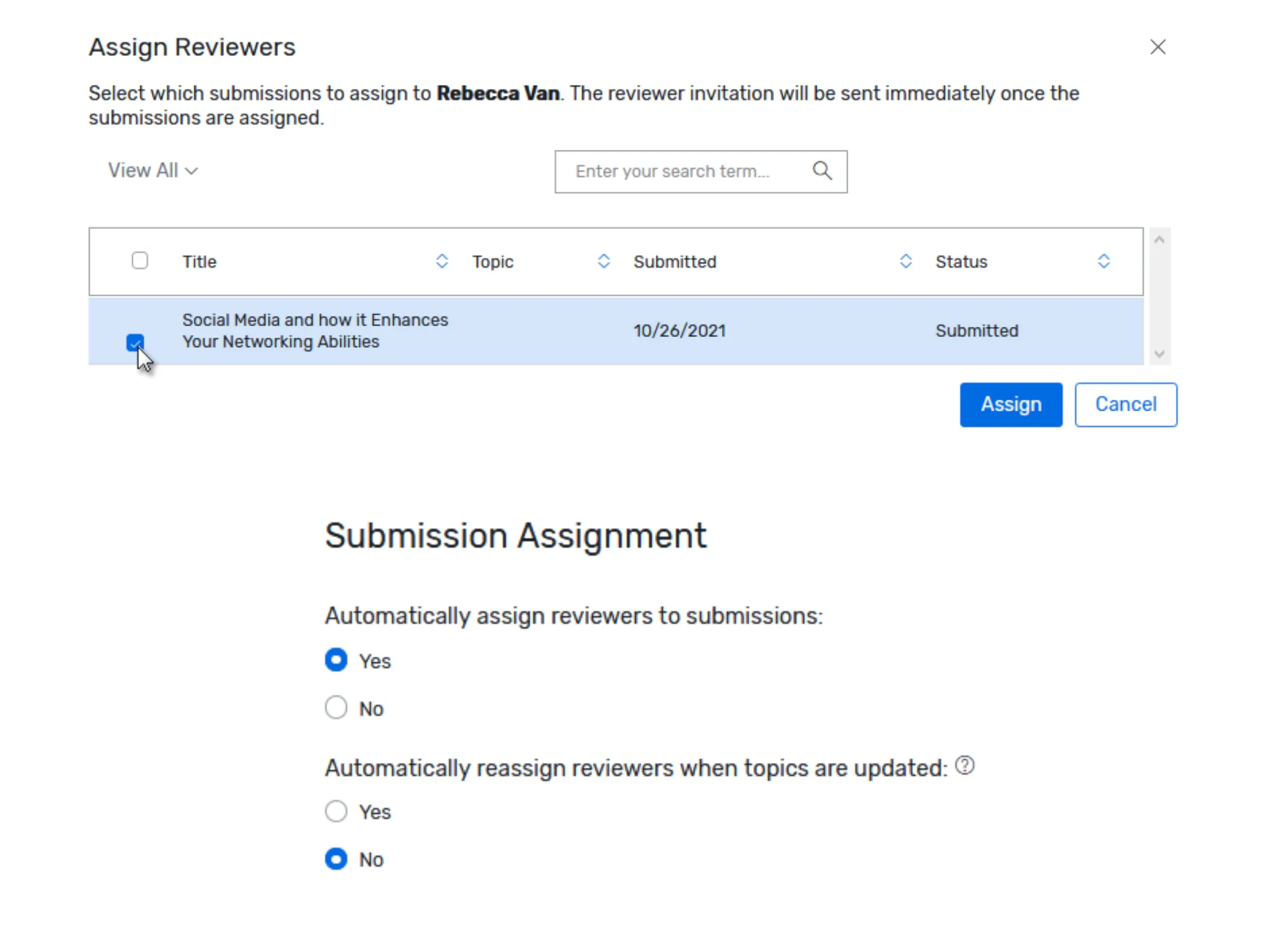Select Yes for automatically assign reviewers
This screenshot has height=952, width=1261.
point(336,660)
